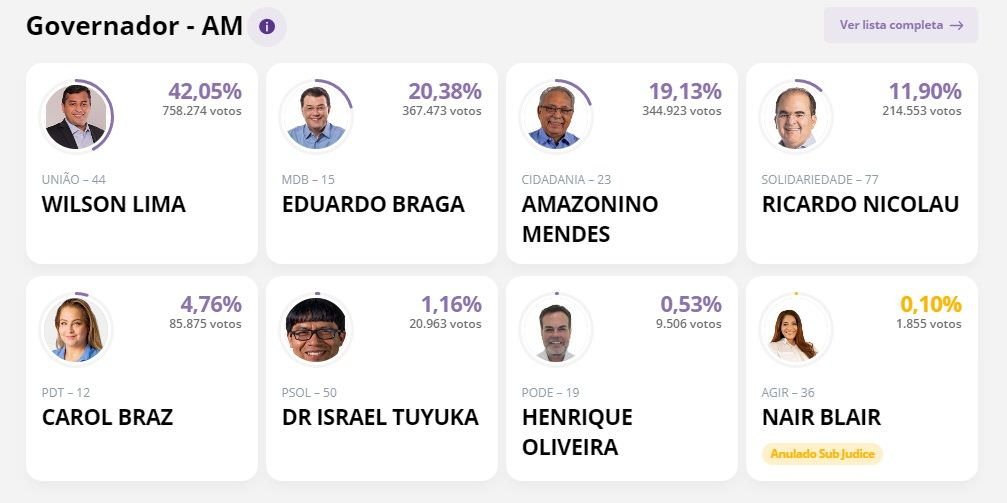Click the Anulado Sub Judice badge
This screenshot has height=503, width=1007.
(x=822, y=454)
